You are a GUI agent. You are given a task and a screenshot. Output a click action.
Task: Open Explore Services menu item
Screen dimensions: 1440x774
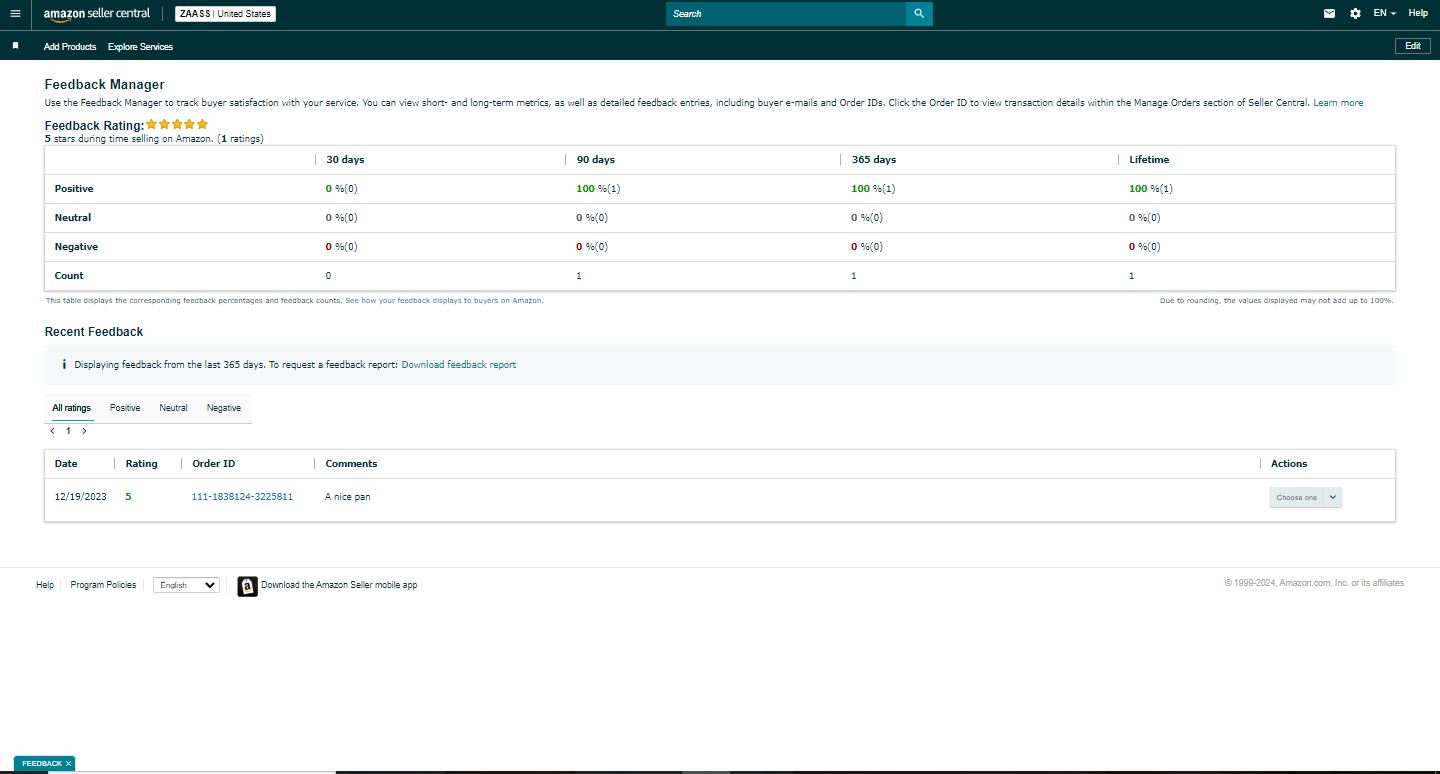tap(140, 47)
